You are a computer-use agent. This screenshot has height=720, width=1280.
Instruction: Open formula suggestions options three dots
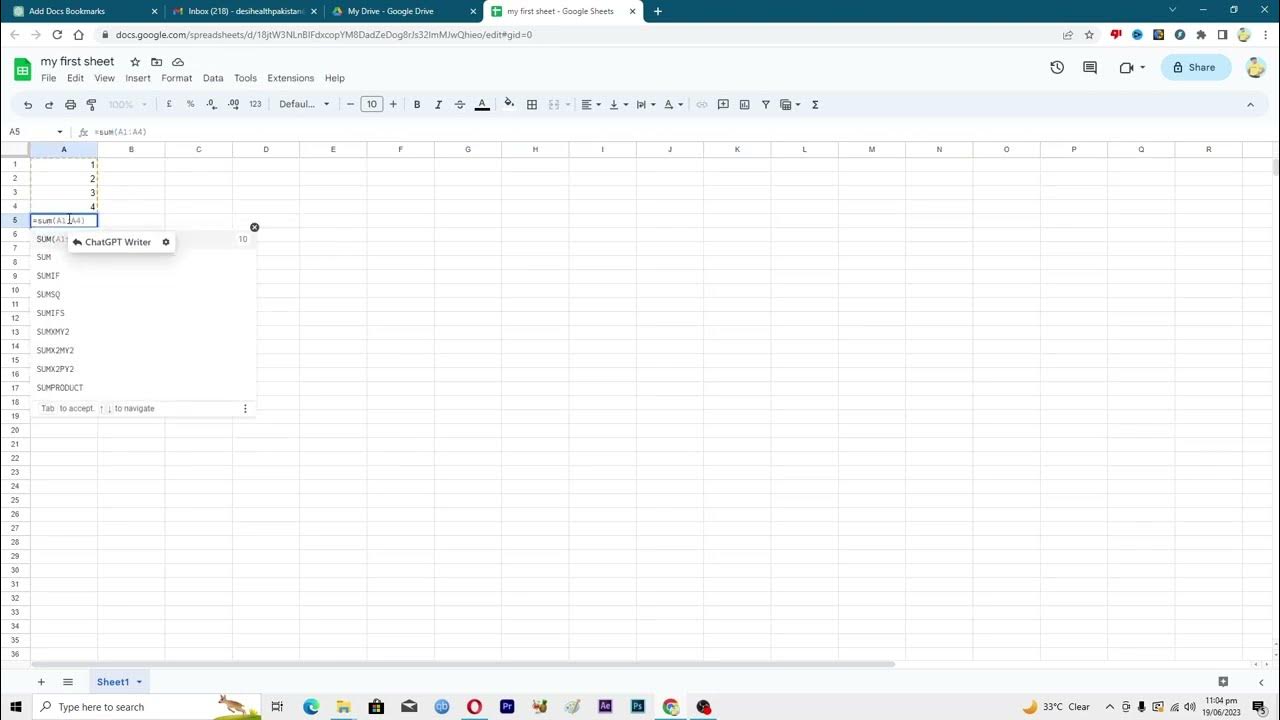(x=245, y=408)
